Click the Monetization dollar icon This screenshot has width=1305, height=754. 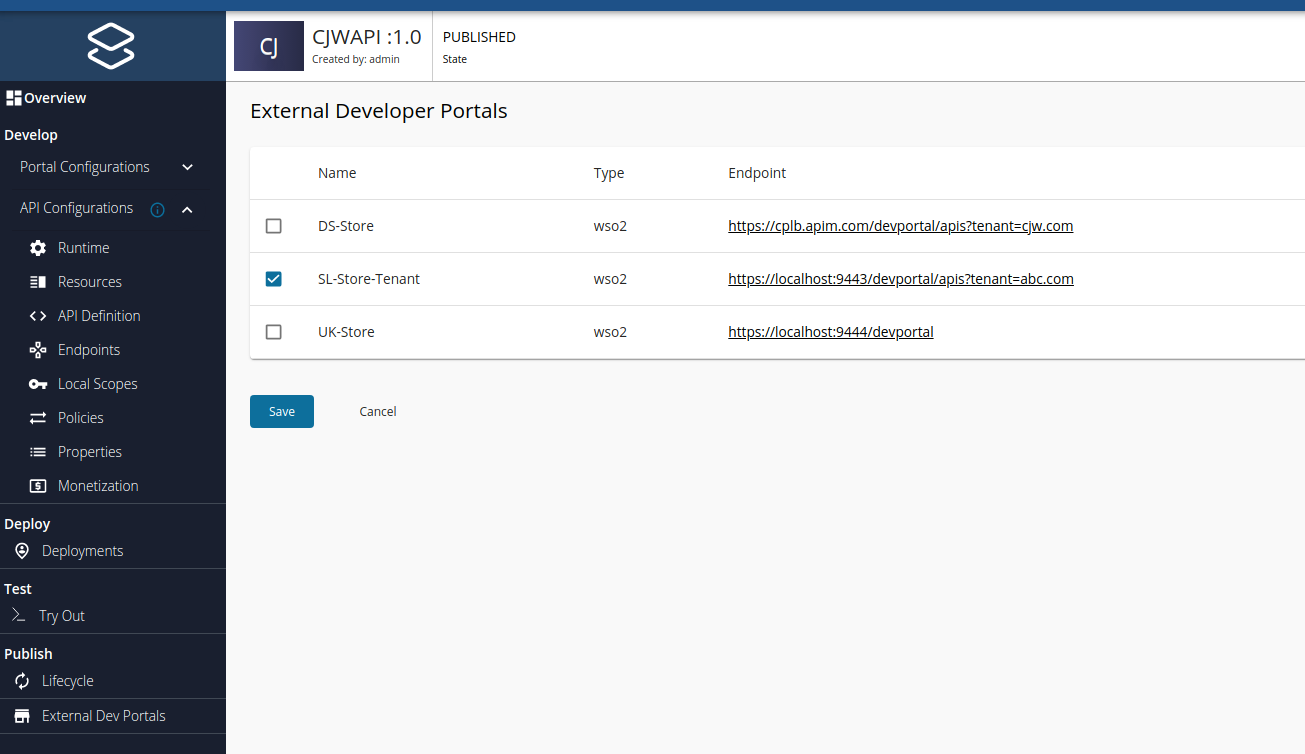point(37,485)
